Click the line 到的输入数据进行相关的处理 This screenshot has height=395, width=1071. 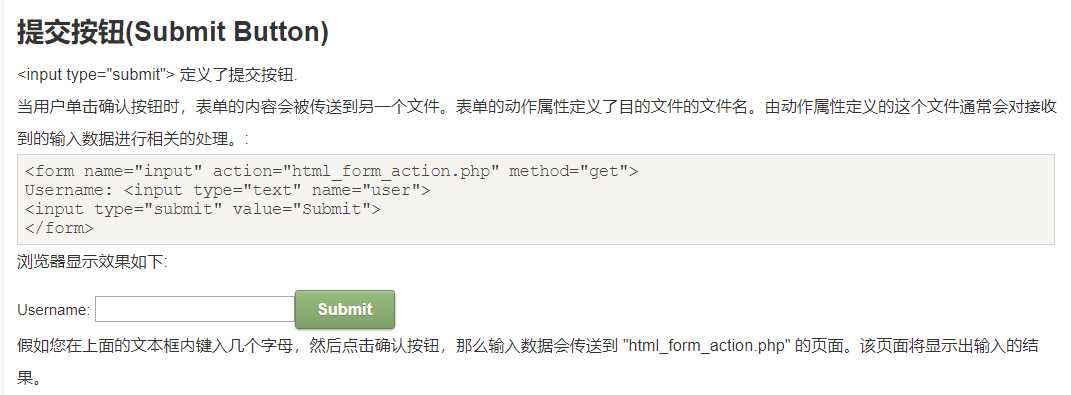[x=133, y=139]
